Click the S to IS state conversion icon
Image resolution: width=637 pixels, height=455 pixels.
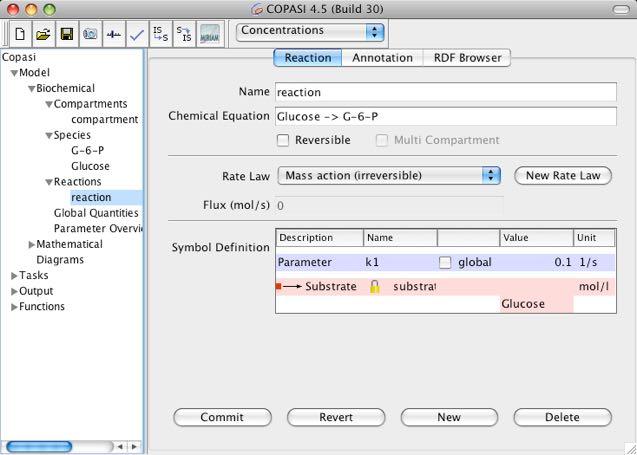point(184,34)
